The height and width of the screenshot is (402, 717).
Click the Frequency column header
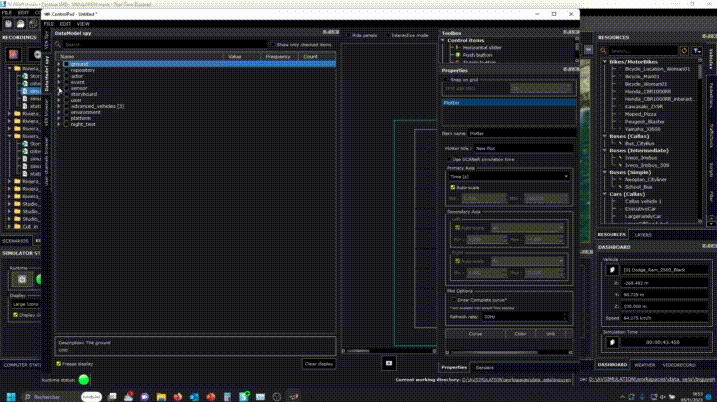278,57
